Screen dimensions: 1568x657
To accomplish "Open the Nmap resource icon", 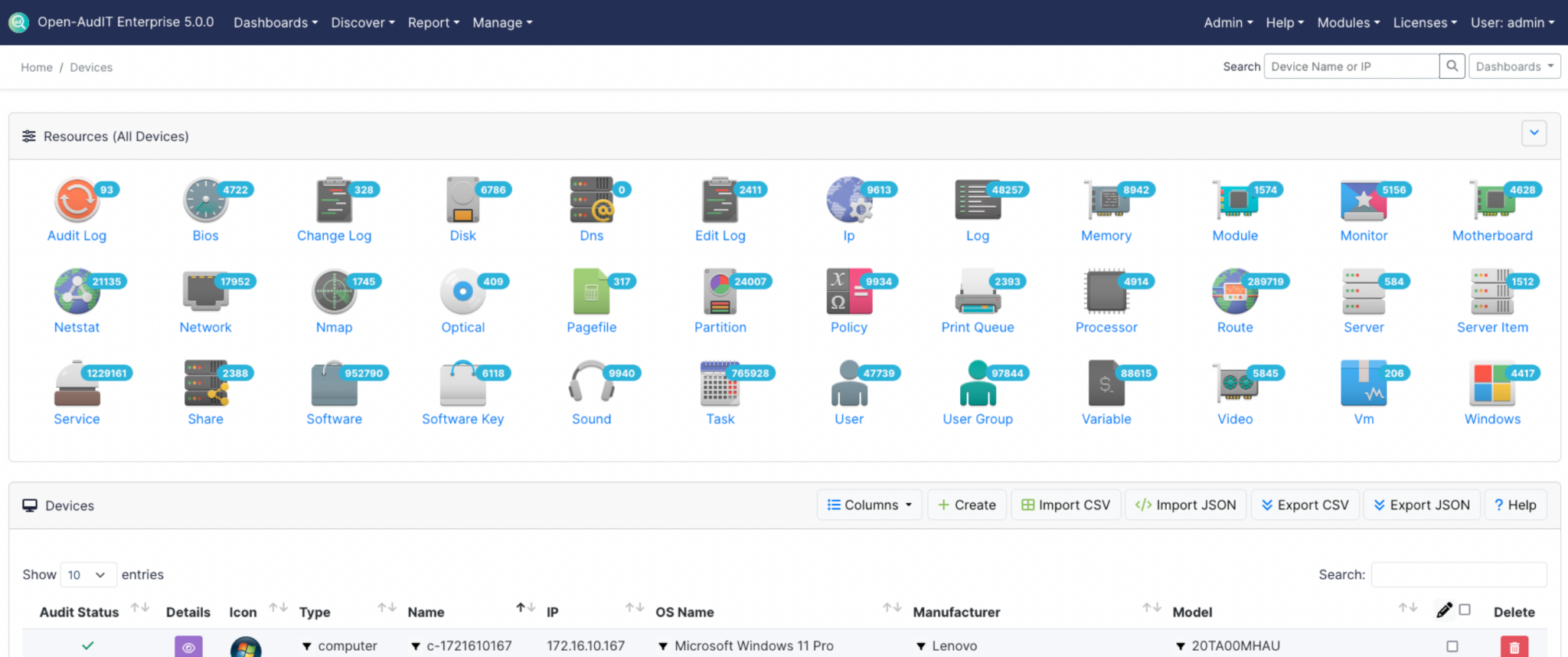I will [x=334, y=291].
